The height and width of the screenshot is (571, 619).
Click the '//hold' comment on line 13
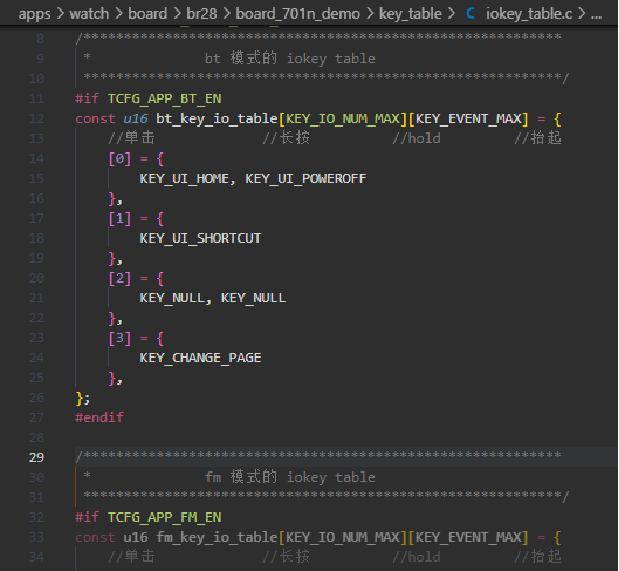click(416, 138)
